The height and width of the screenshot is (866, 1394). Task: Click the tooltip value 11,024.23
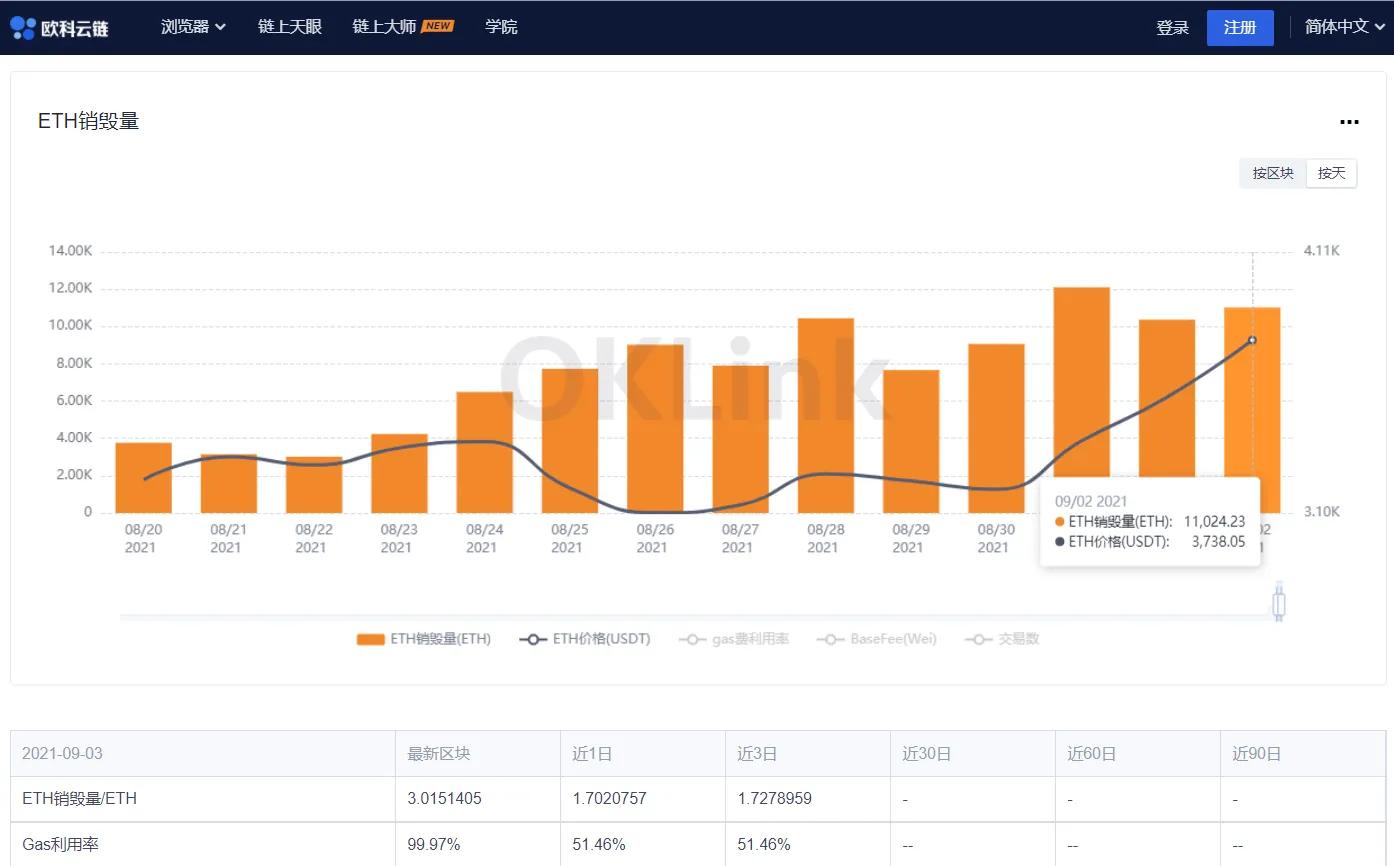click(1214, 521)
